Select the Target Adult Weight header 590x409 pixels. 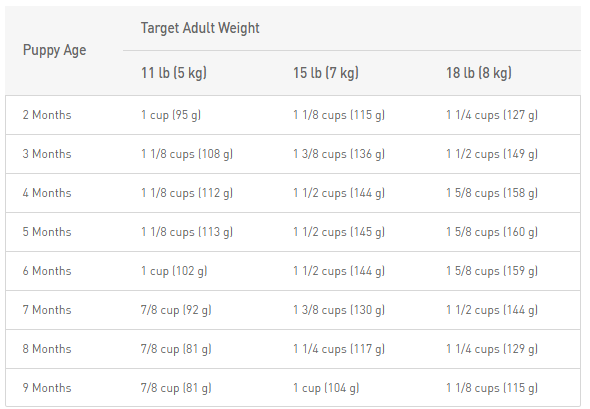click(x=200, y=28)
